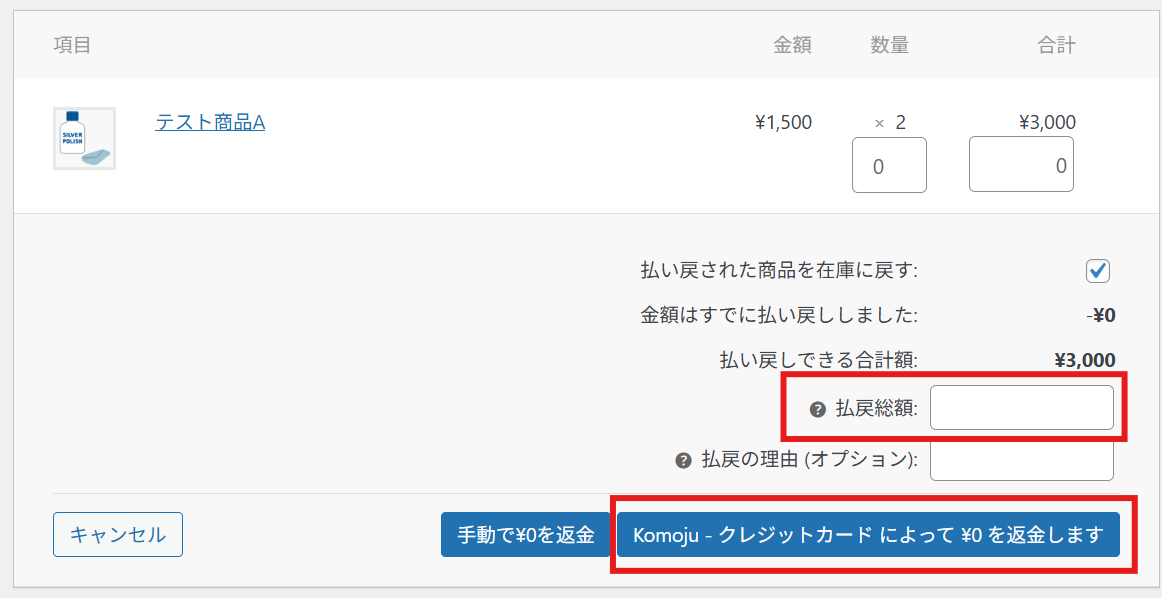Click the キャンセル button
Viewport: 1162px width, 598px height.
coord(117,535)
